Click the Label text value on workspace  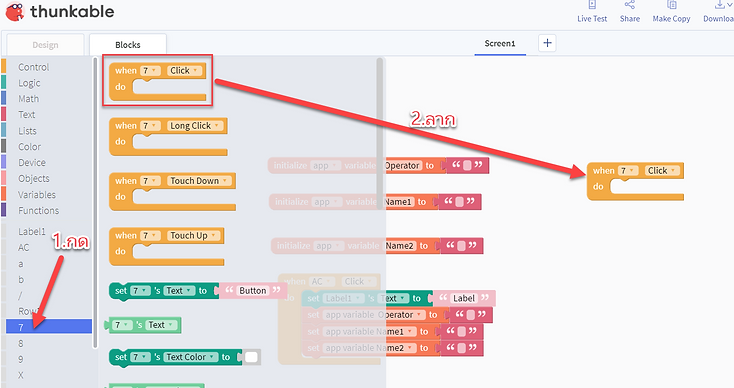[x=464, y=298]
